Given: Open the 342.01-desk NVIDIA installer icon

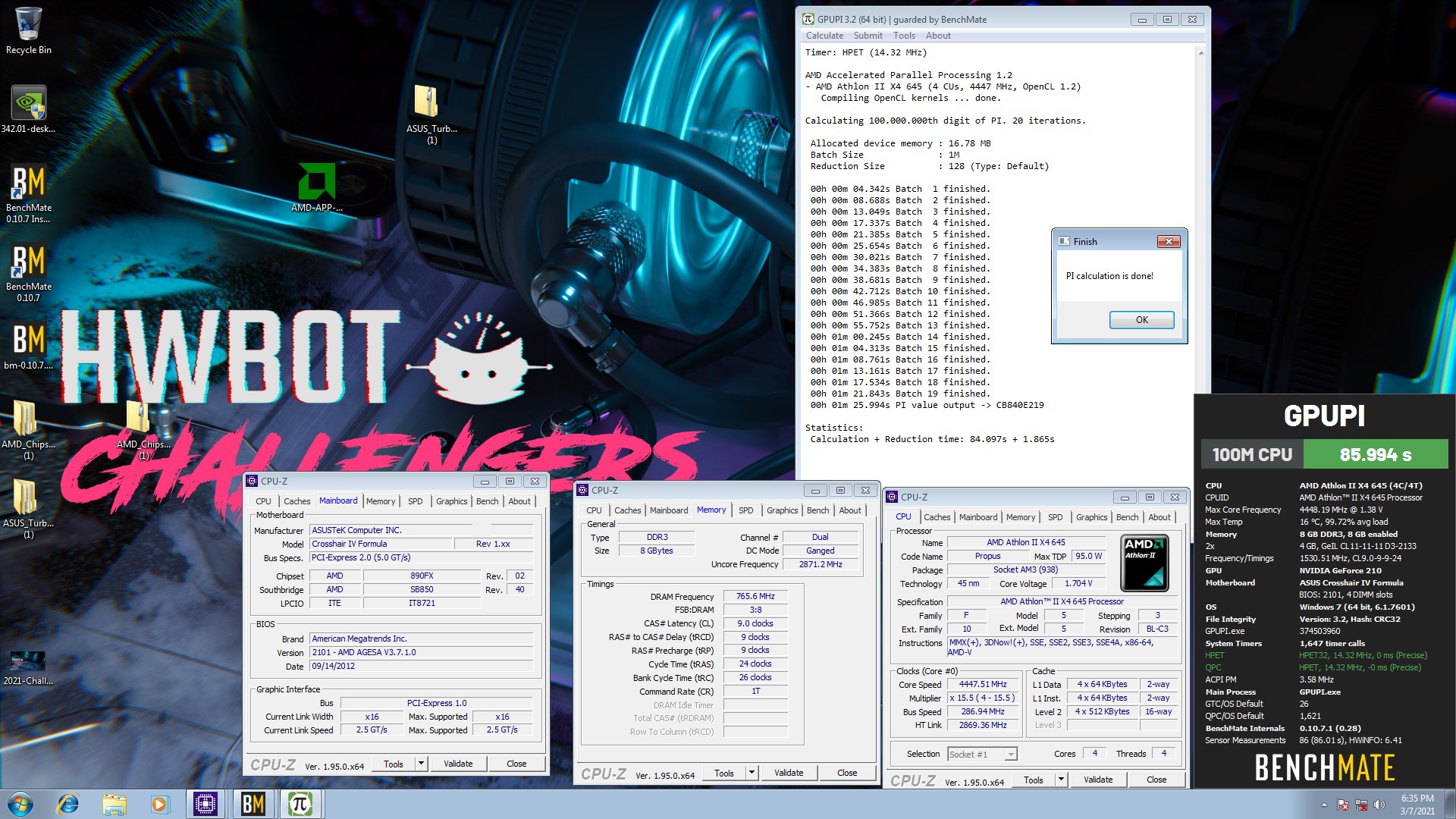Looking at the screenshot, I should pos(28,104).
